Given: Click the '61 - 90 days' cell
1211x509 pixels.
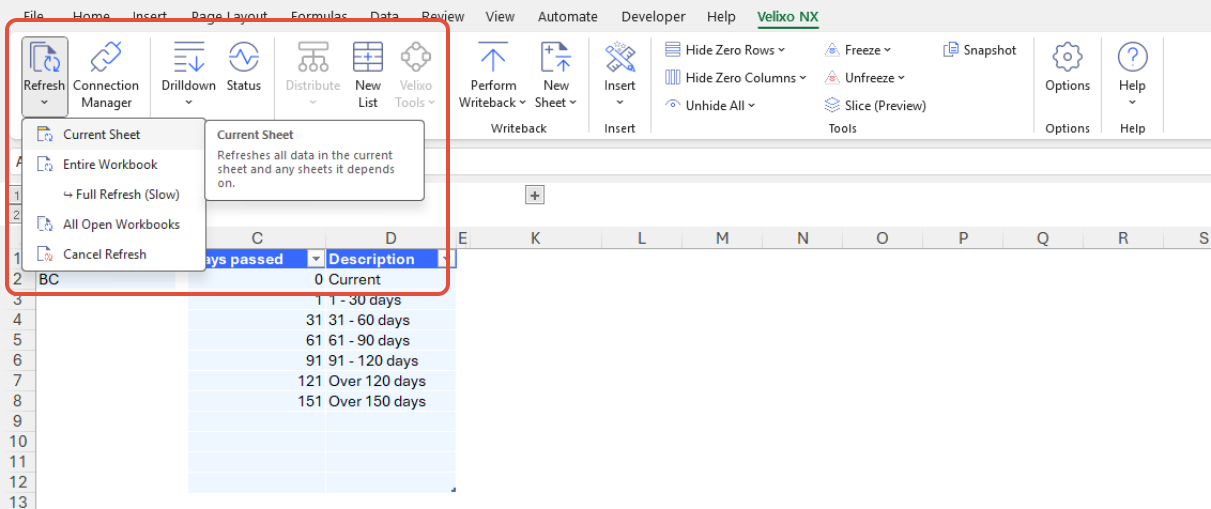Looking at the screenshot, I should point(391,340).
